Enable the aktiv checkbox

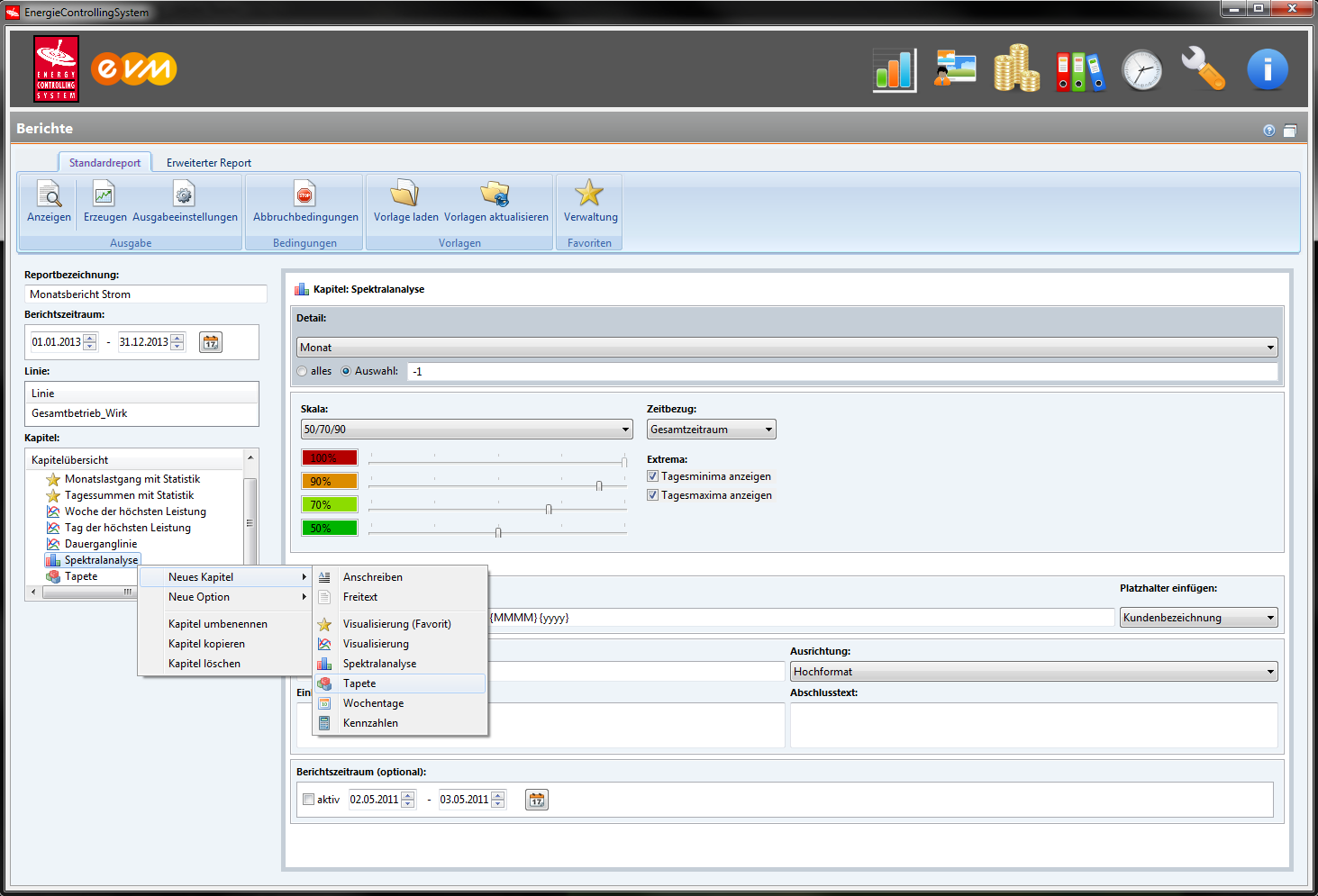pos(309,800)
